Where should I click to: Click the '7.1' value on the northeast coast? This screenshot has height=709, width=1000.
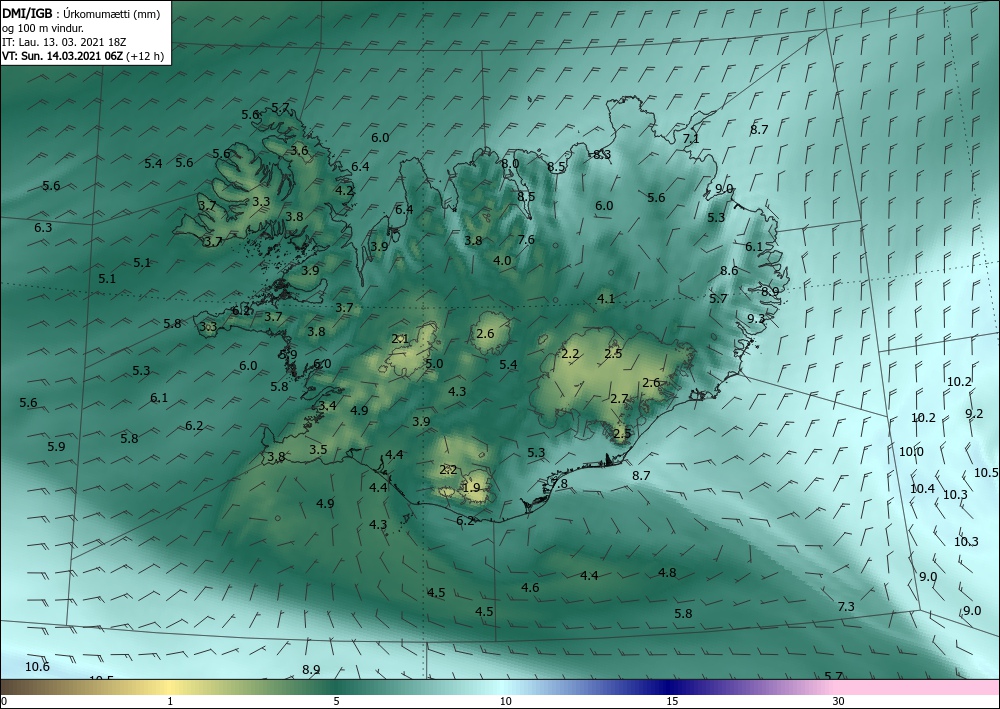(x=691, y=138)
